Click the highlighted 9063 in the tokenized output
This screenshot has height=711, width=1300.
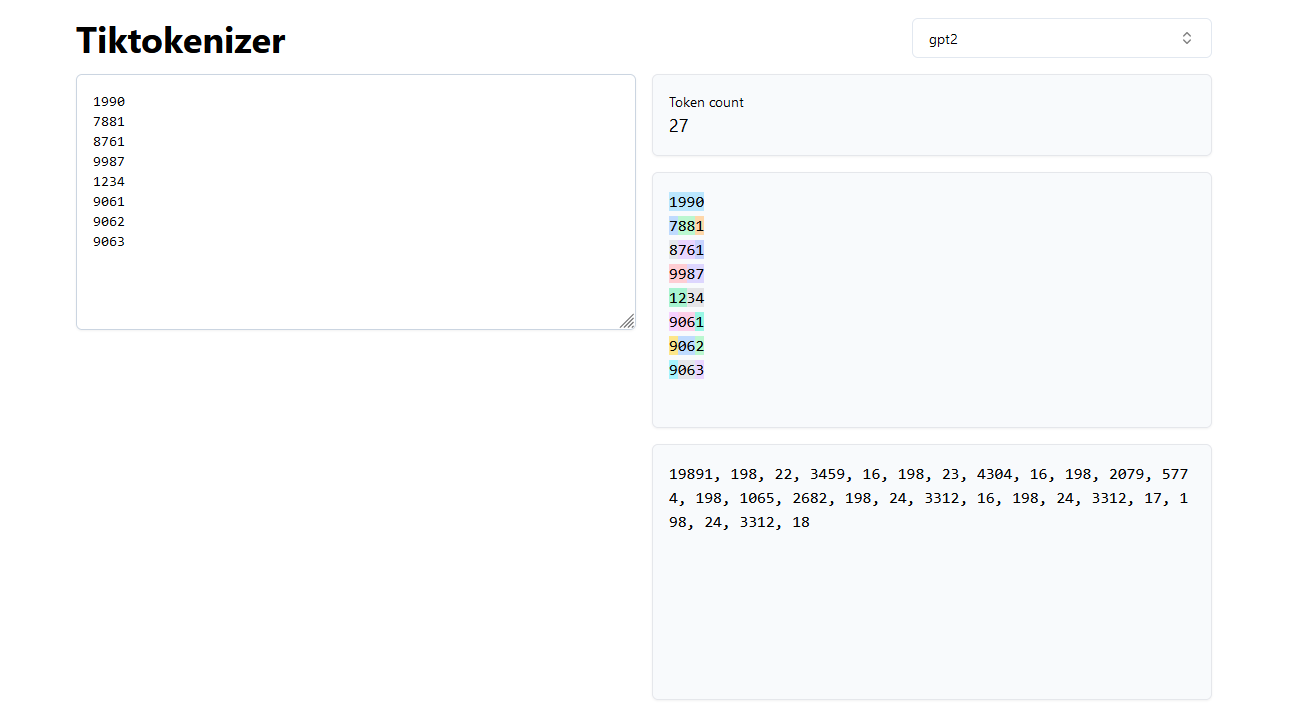click(x=686, y=370)
